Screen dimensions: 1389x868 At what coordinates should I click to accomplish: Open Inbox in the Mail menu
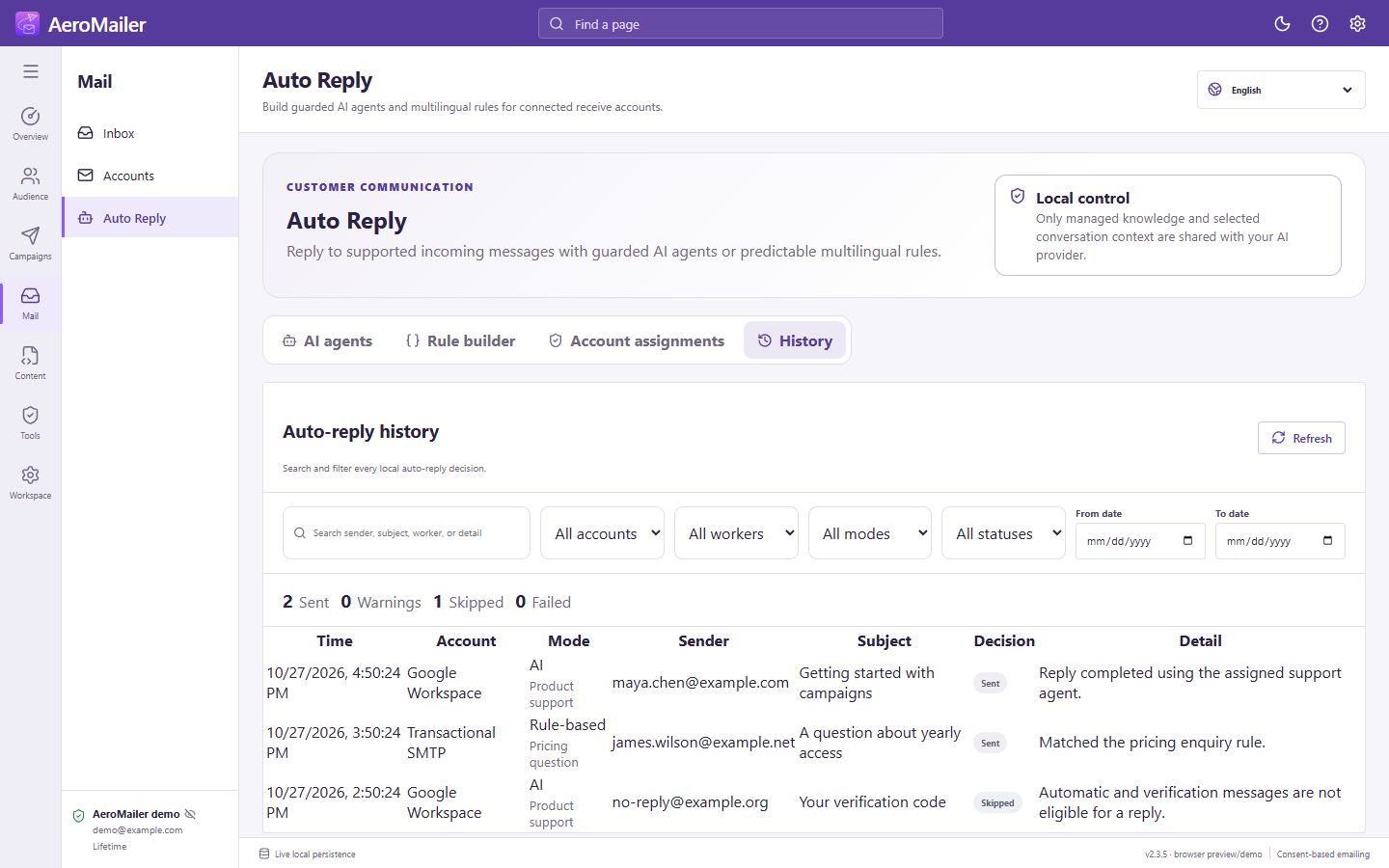pos(150,133)
